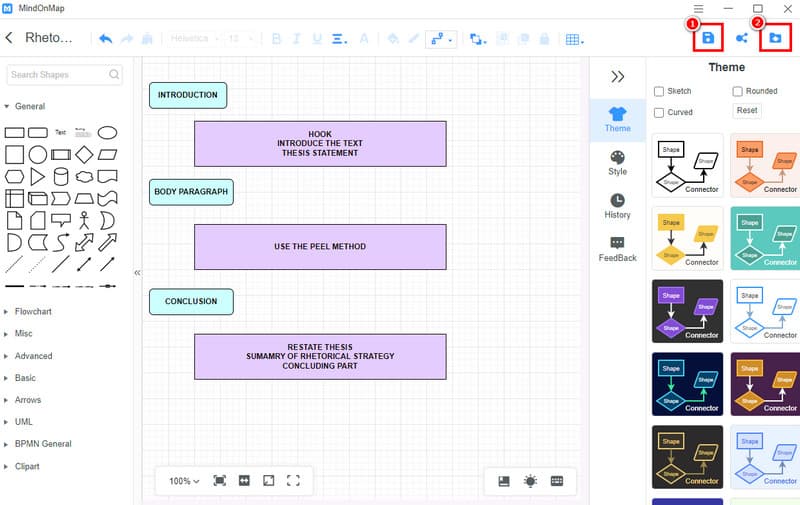Open the 100% zoom dropdown
The width and height of the screenshot is (800, 505).
(x=184, y=481)
